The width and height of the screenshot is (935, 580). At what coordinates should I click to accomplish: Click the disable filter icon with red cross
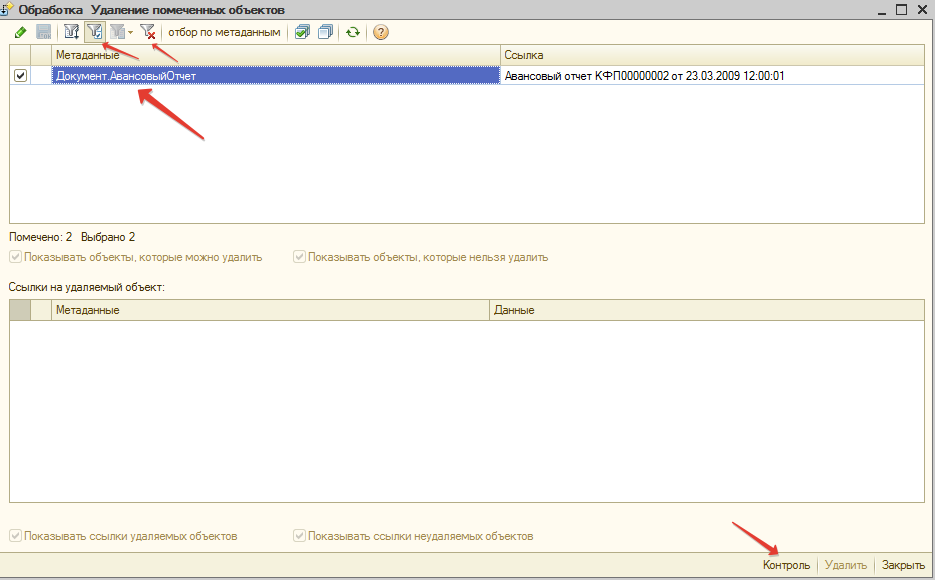tap(148, 32)
